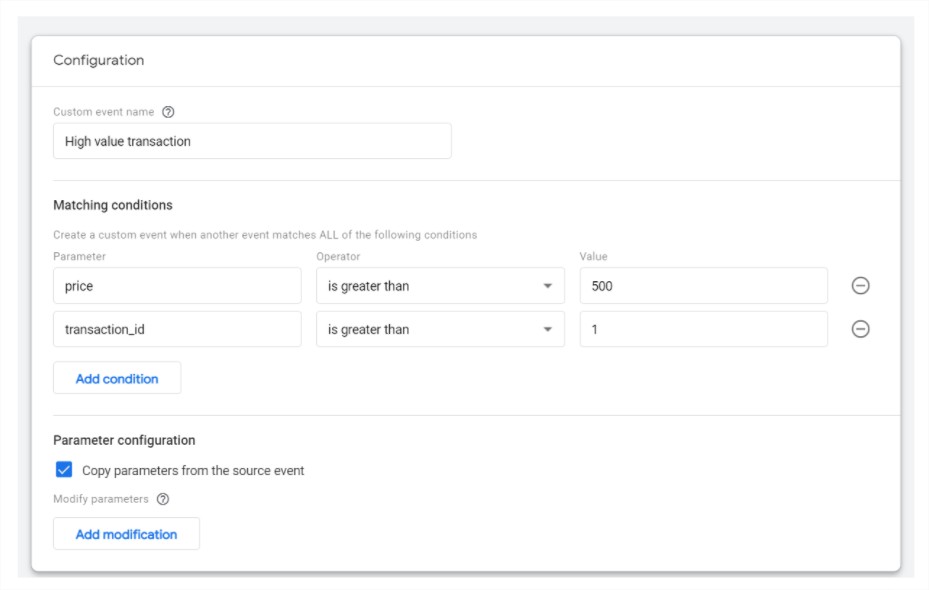Click the value field containing 1
The image size is (929, 590).
coord(704,329)
